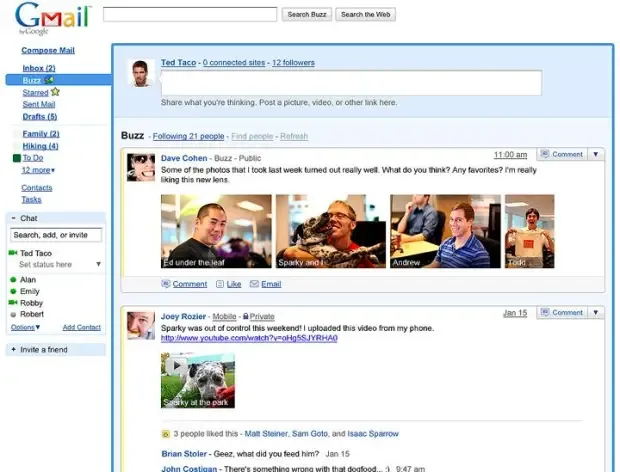
Task: Open the Hiking (4) label
Action: [x=40, y=146]
